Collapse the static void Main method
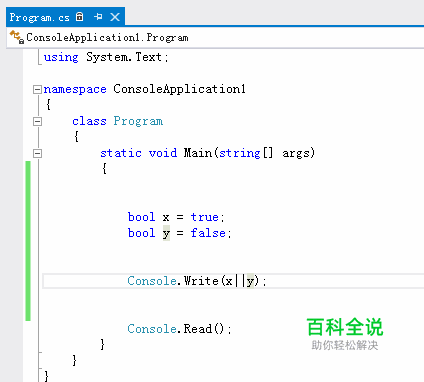The width and height of the screenshot is (424, 382). click(37, 153)
